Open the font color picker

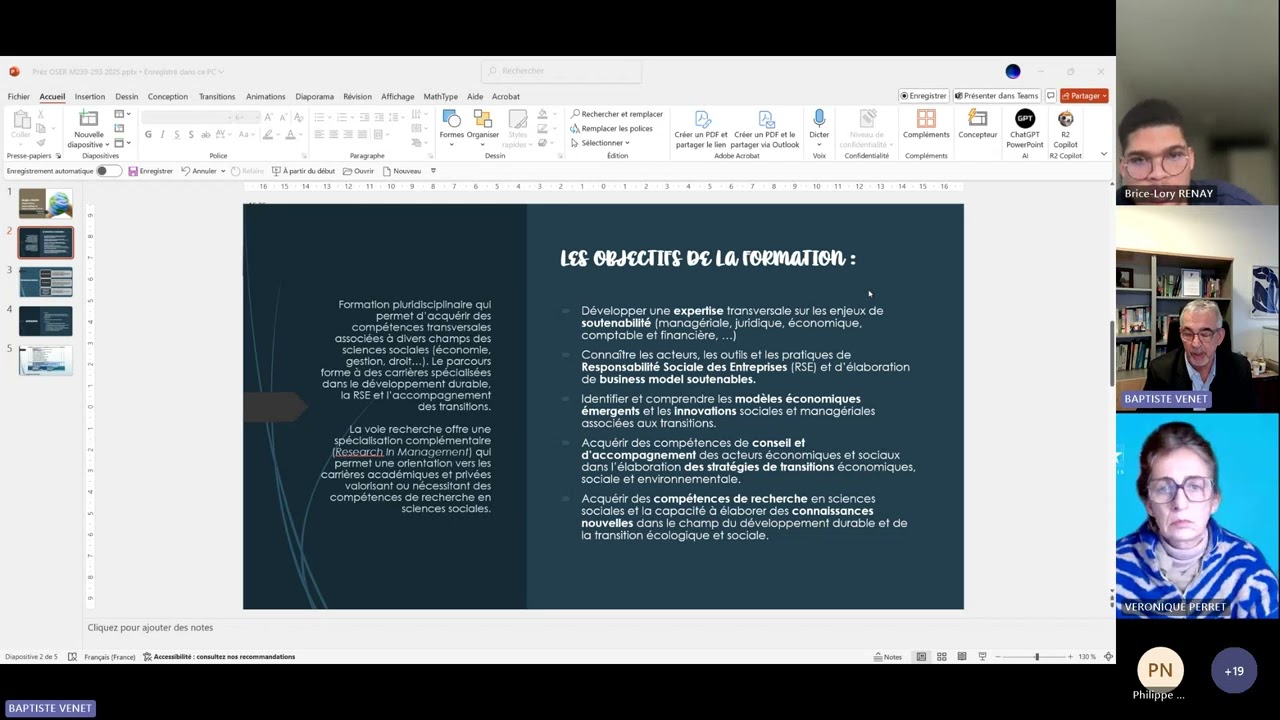(x=293, y=135)
